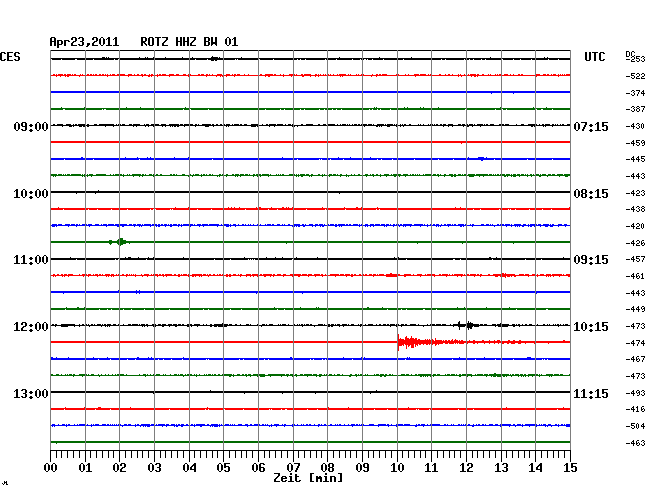This screenshot has width=650, height=494.
Task: Click the 06 minute axis label
Action: [258, 468]
